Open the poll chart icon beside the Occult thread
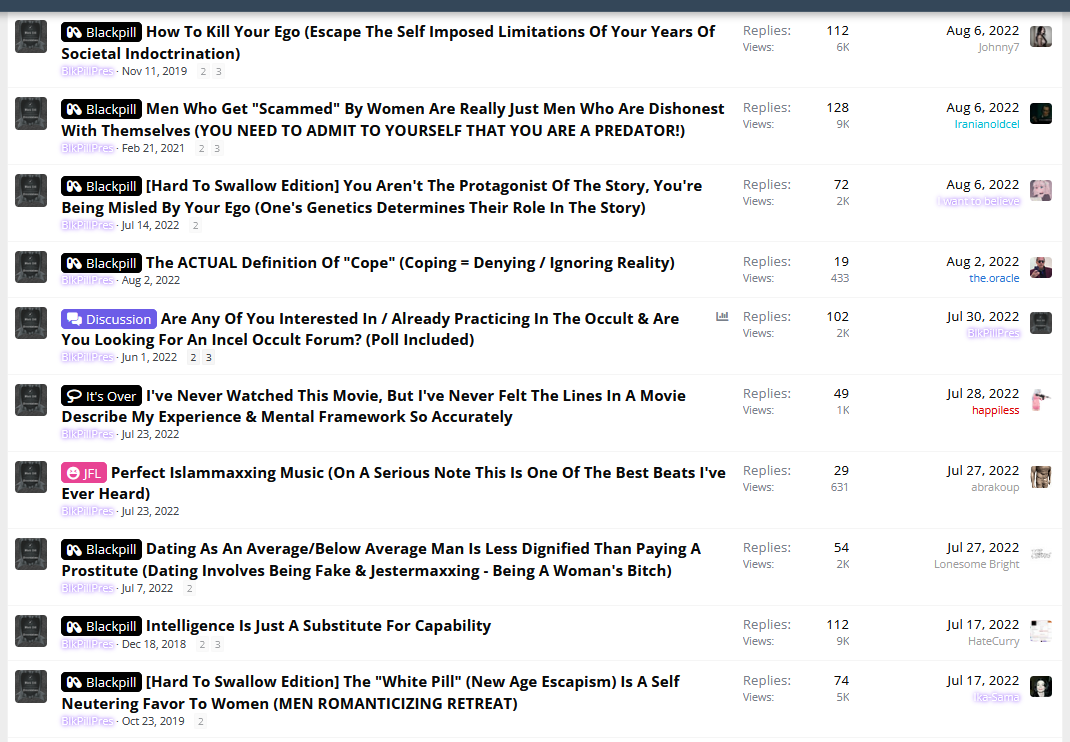The height and width of the screenshot is (742, 1070). pos(722,317)
